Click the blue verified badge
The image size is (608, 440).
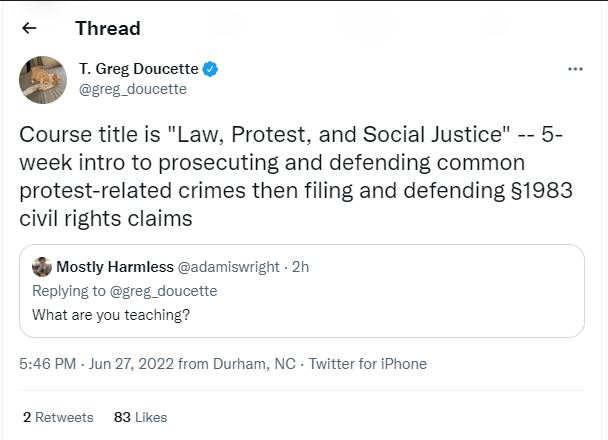pos(210,69)
